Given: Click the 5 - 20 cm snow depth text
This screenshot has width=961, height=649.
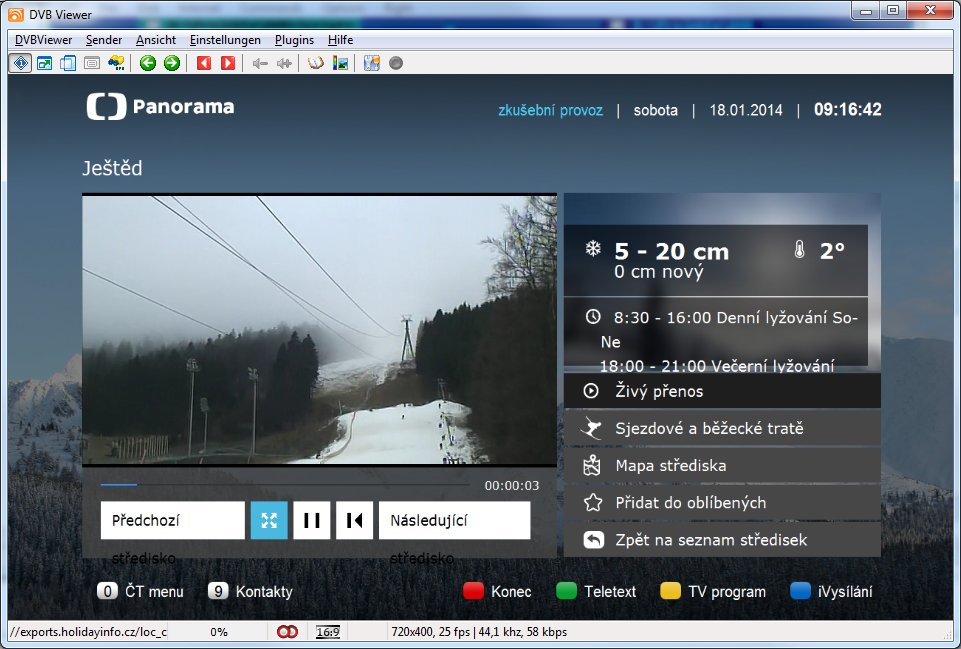Looking at the screenshot, I should point(672,251).
